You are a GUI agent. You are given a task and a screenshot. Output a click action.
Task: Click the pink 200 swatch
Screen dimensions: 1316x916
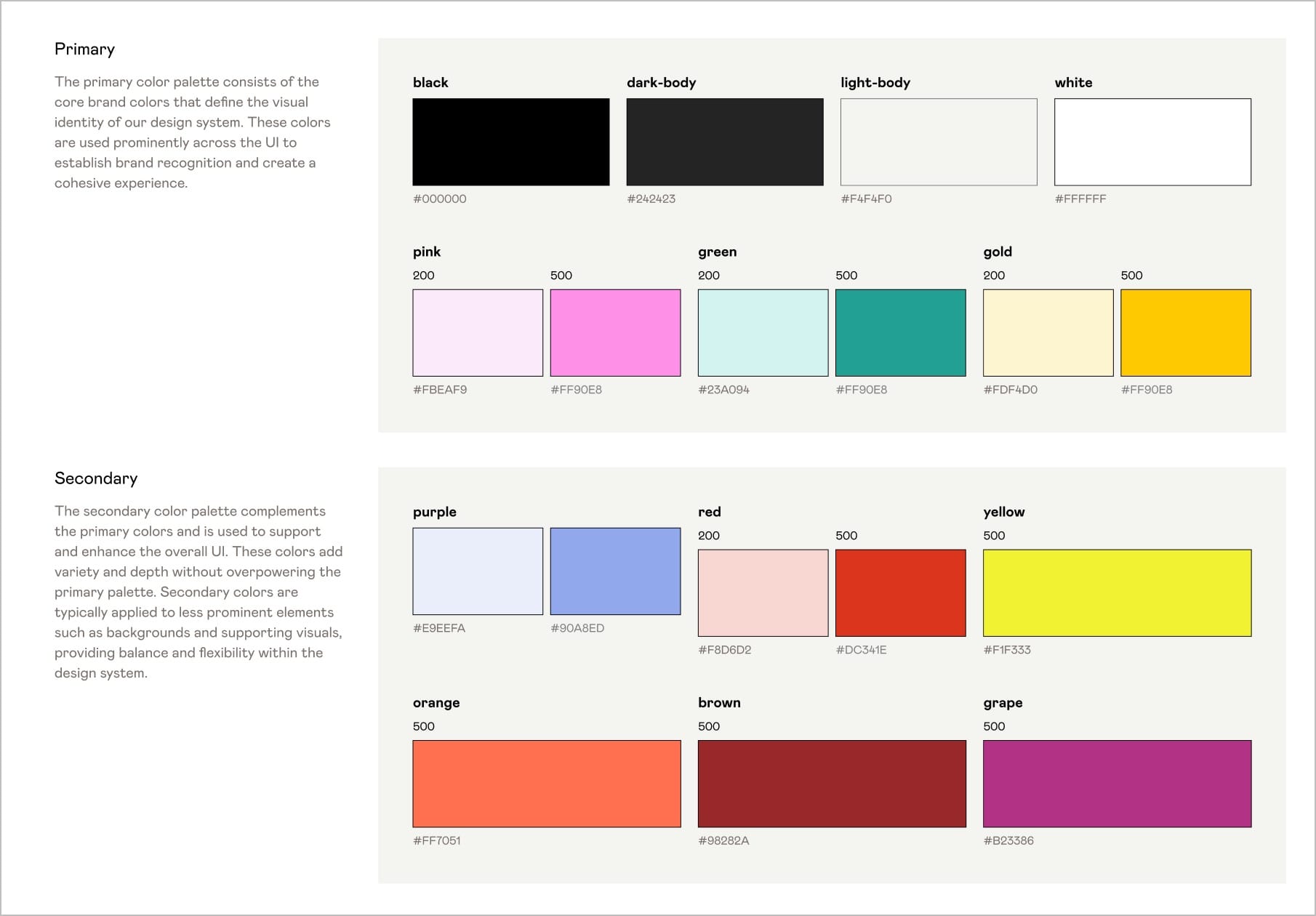point(477,332)
